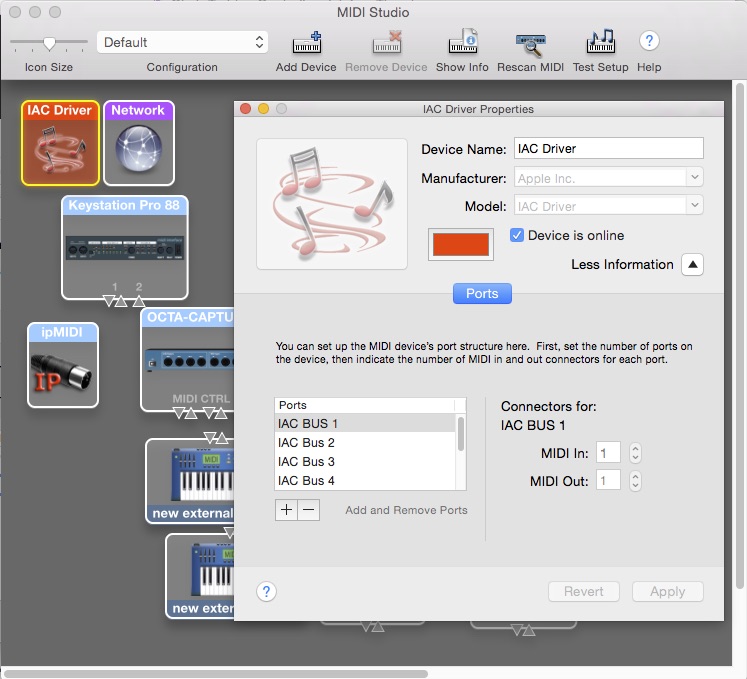This screenshot has width=747, height=679.
Task: Click the Add Device toolbar icon
Action: click(306, 44)
